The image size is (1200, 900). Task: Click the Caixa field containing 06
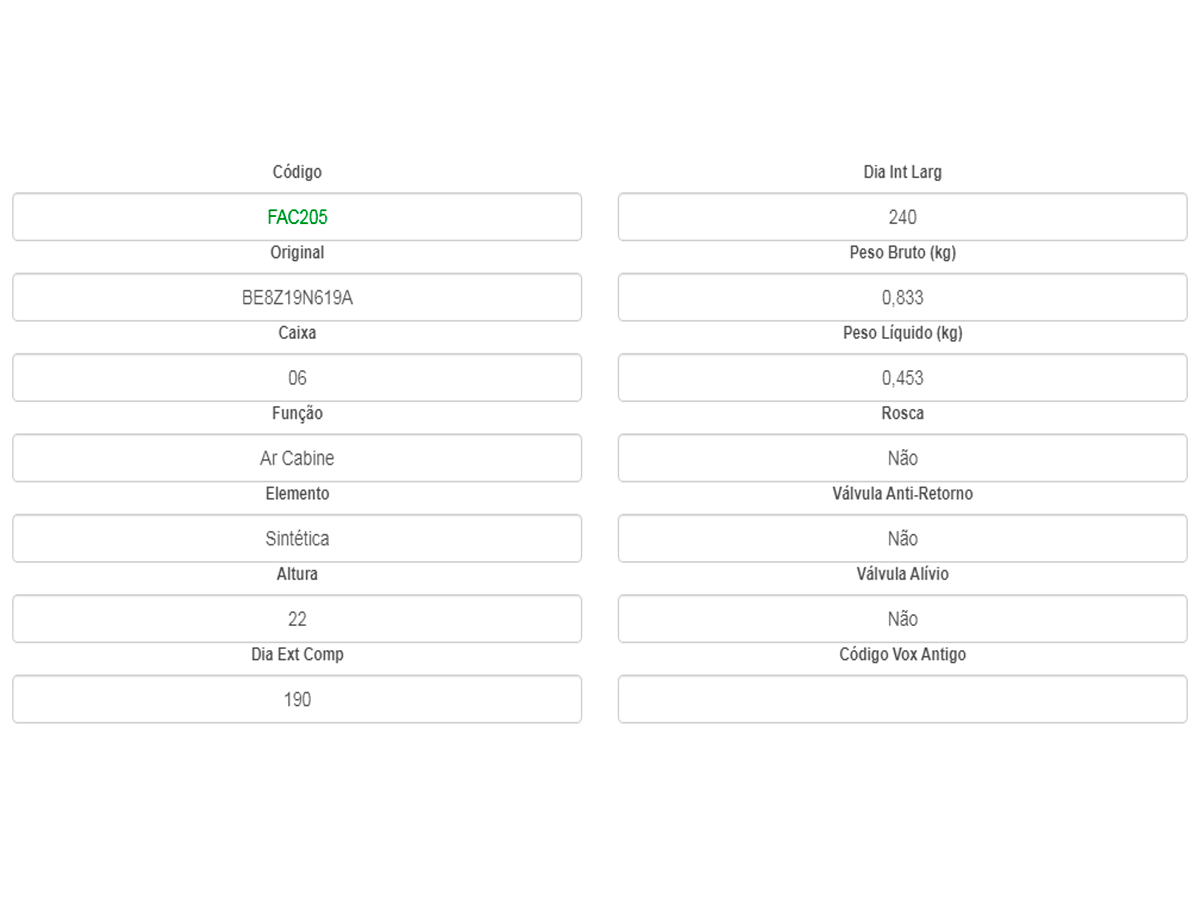[x=297, y=378]
